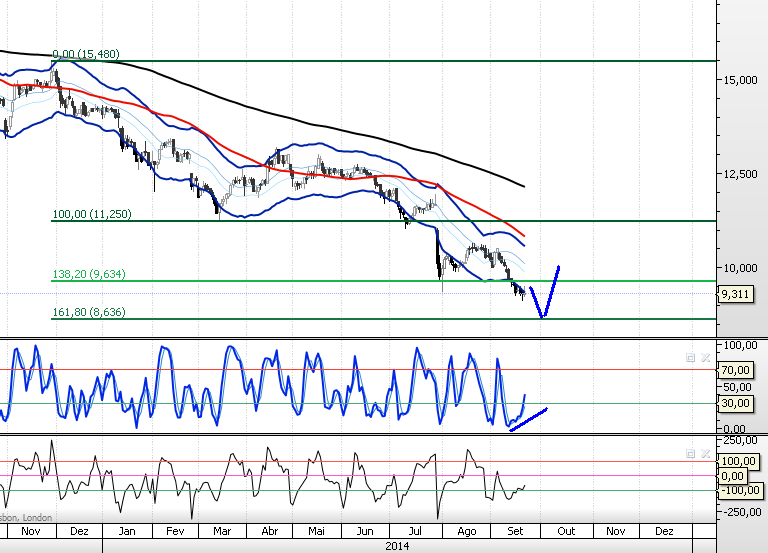The height and width of the screenshot is (553, 768).
Task: Click the 100,00 level tag on CCI panel
Action: (738, 461)
